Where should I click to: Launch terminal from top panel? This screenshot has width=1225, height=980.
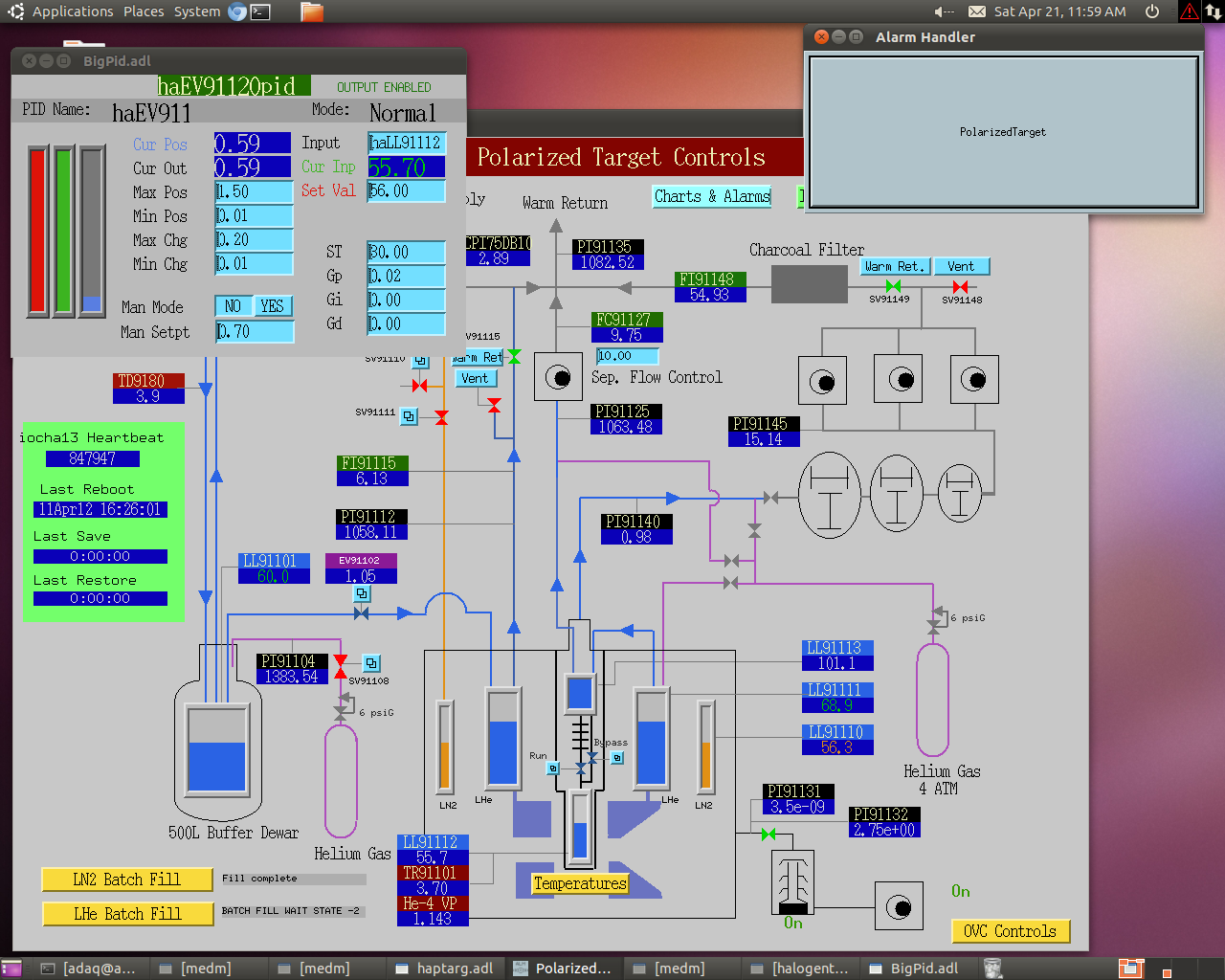[260, 11]
